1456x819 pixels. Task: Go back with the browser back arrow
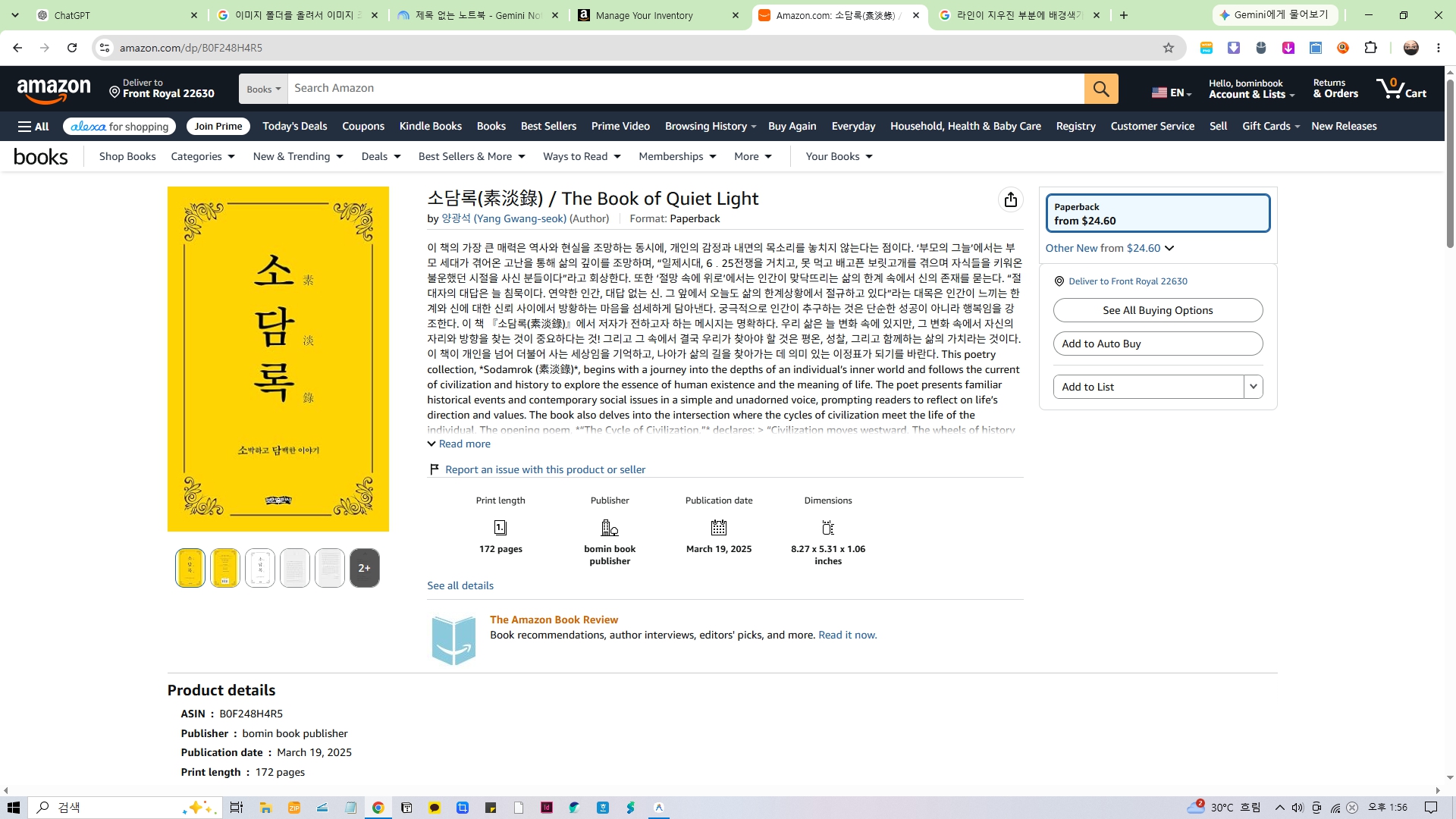[x=17, y=48]
